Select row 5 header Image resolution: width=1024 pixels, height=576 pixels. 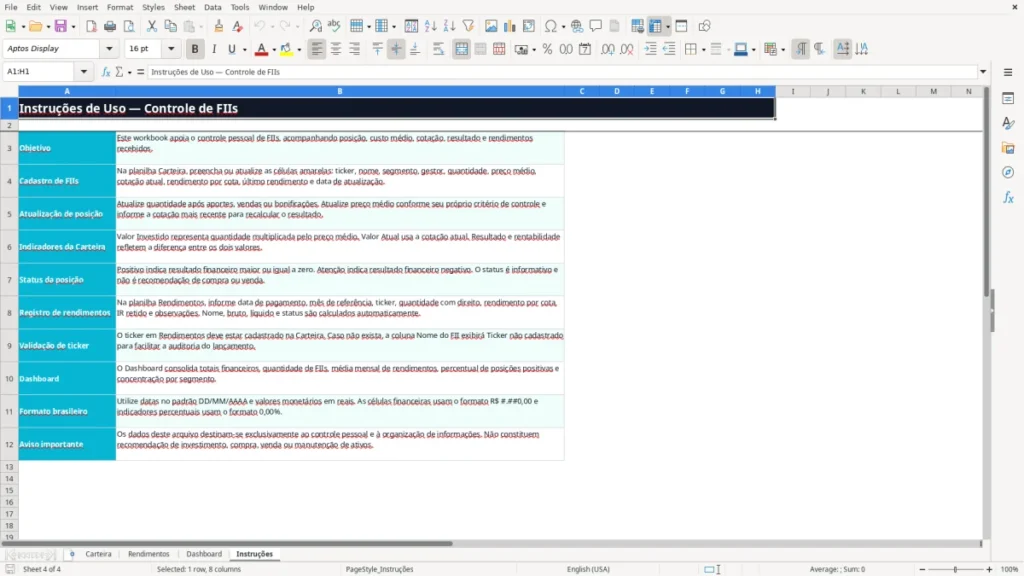[9, 214]
